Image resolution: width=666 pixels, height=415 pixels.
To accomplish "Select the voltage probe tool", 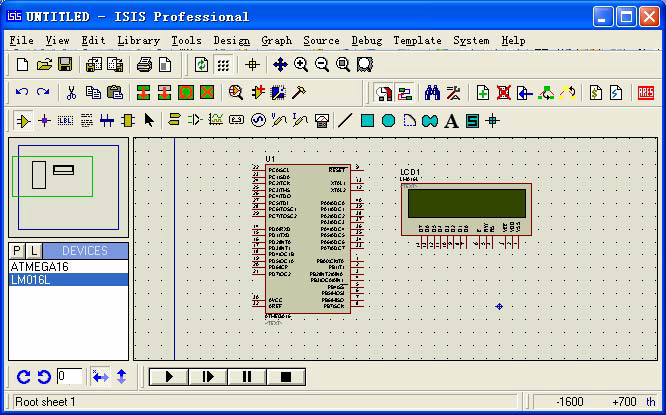I will (x=278, y=121).
